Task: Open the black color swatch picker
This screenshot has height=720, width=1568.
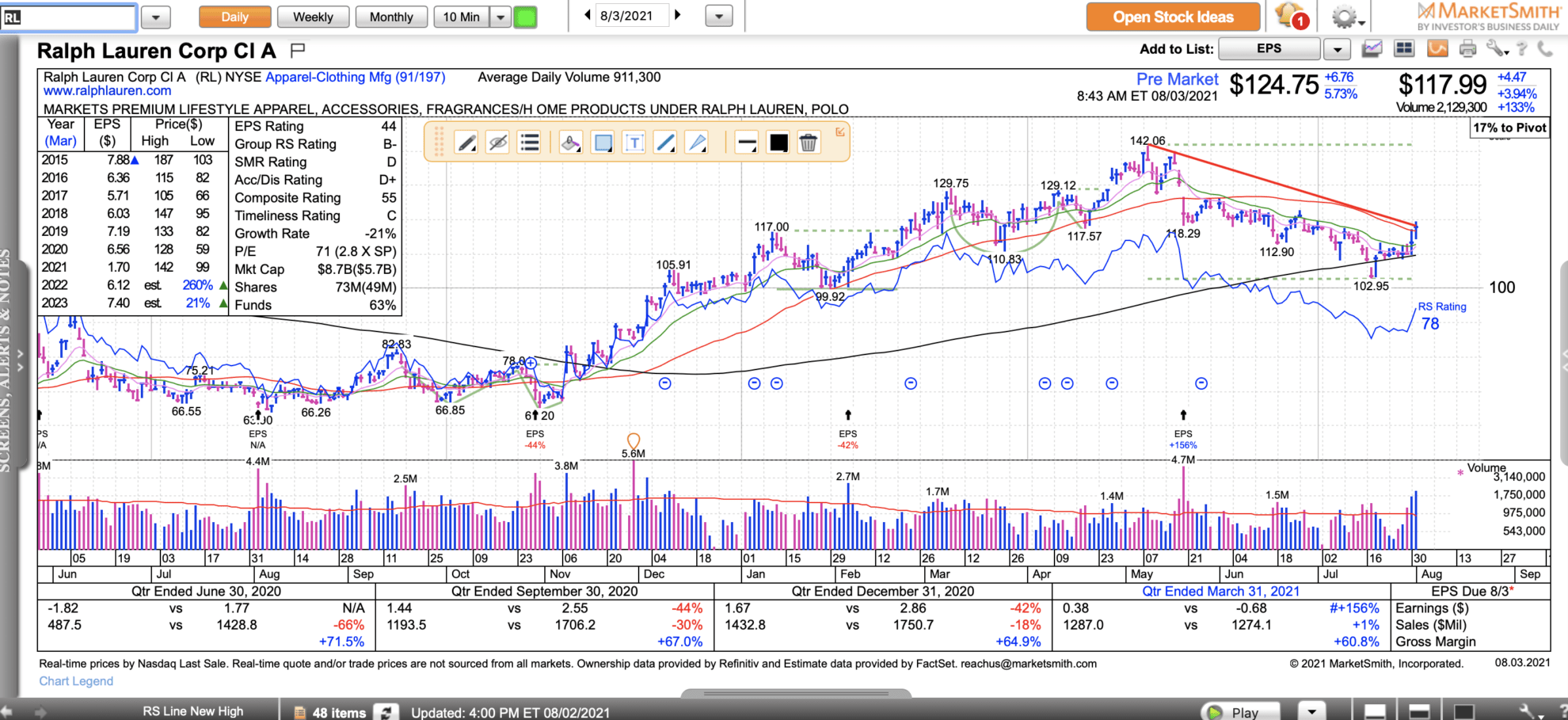Action: pyautogui.click(x=778, y=143)
